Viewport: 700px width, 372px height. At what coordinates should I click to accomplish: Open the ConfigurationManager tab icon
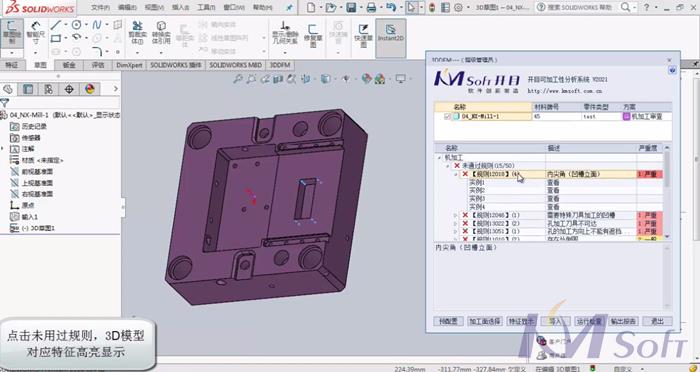point(48,89)
